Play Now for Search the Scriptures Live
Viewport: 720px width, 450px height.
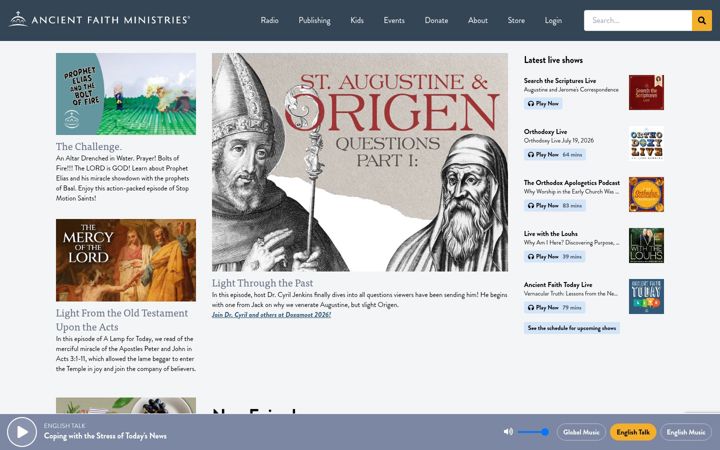(543, 103)
